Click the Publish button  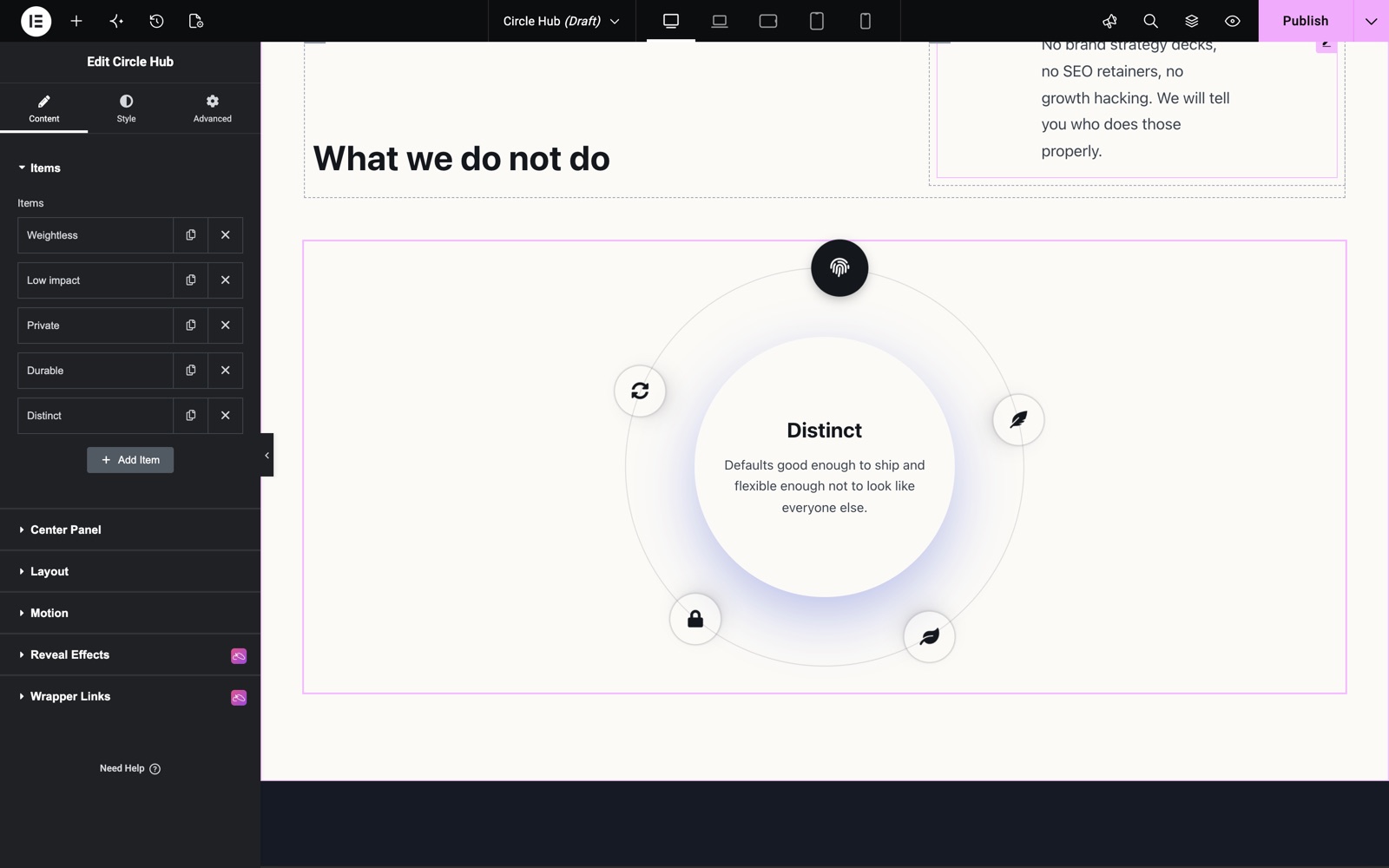coord(1306,21)
